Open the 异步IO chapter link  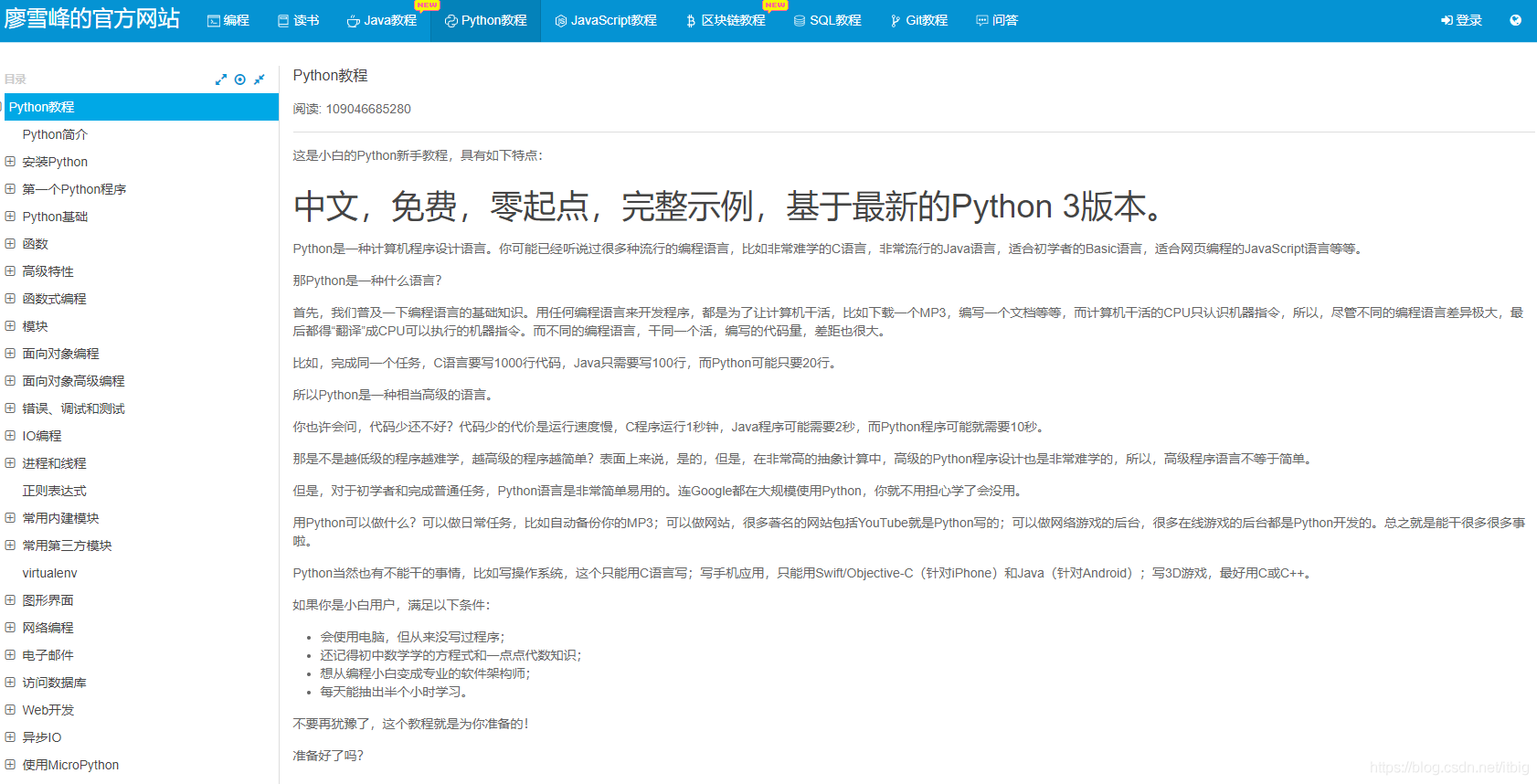41,737
